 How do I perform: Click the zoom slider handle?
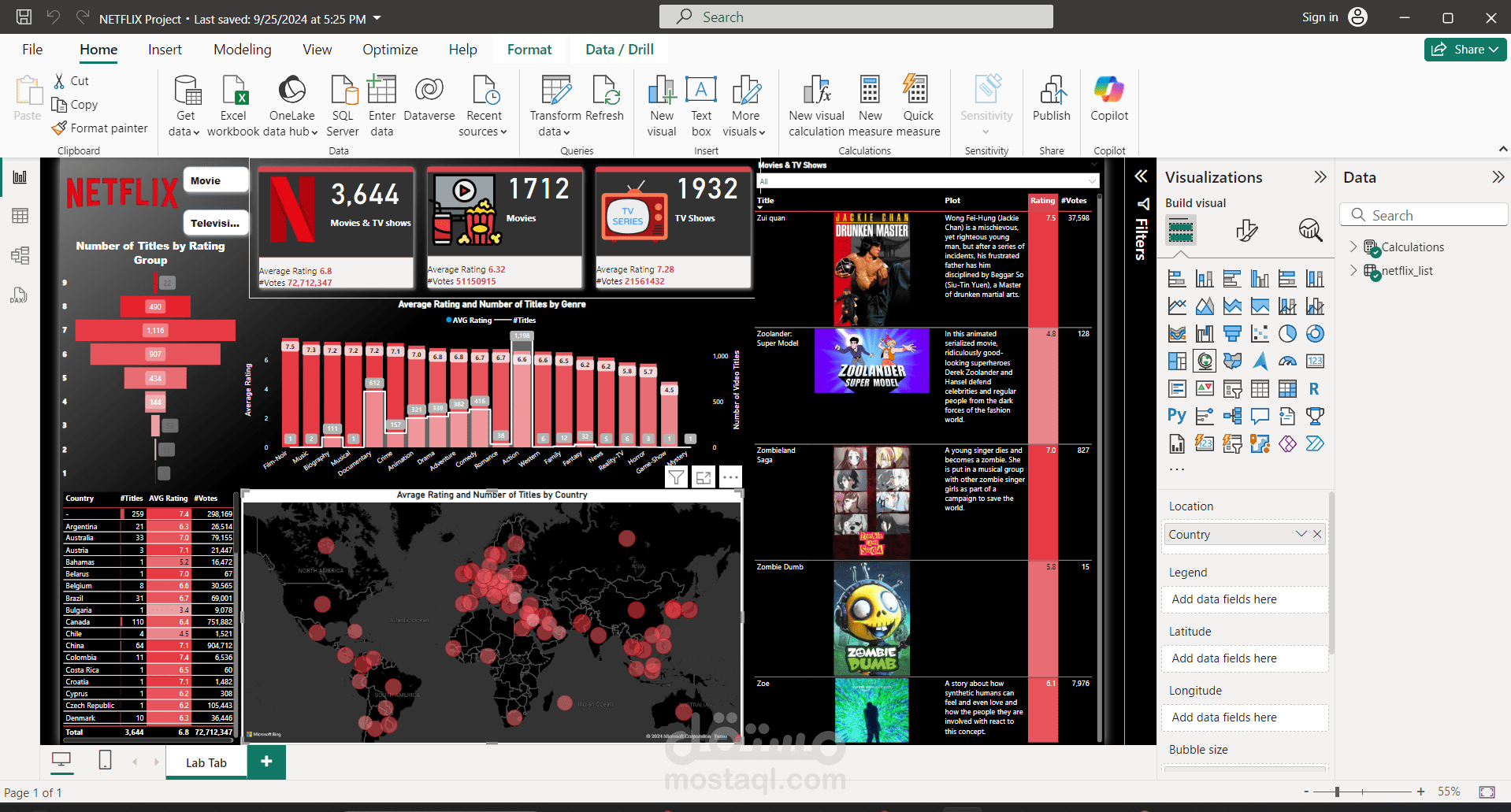1337,792
